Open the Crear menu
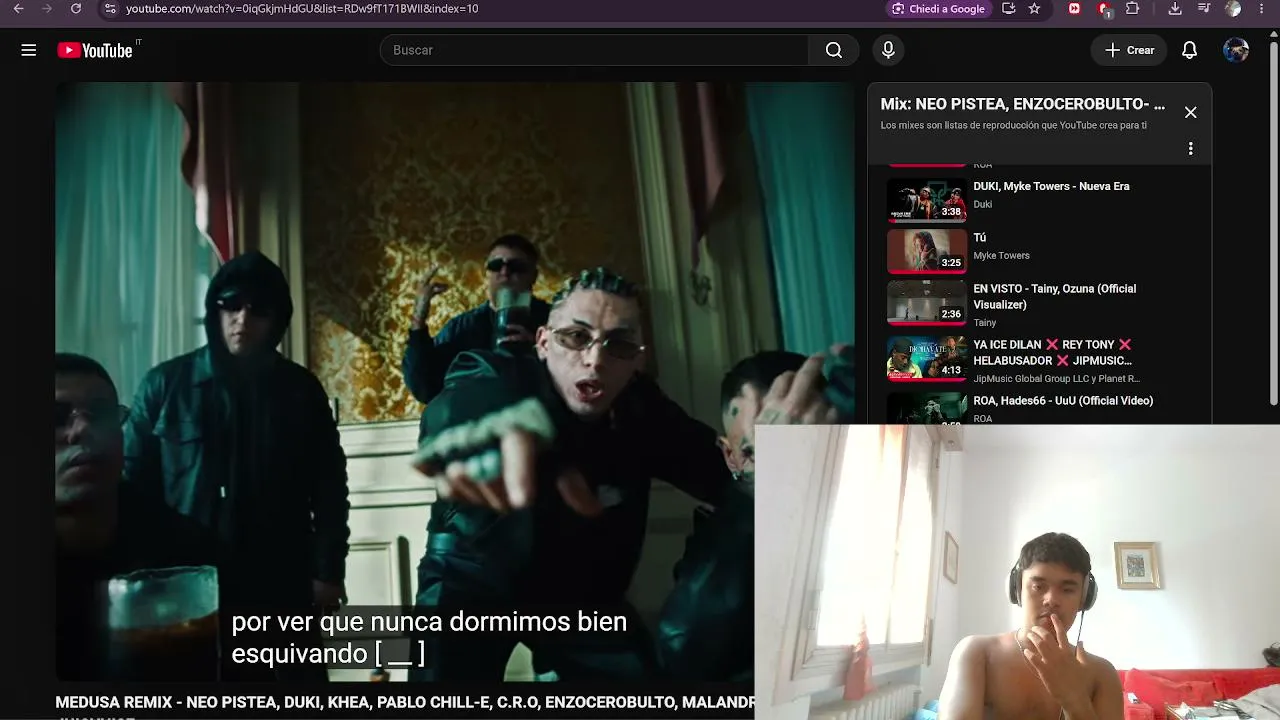Screen dimensions: 1280x720 tap(1129, 50)
